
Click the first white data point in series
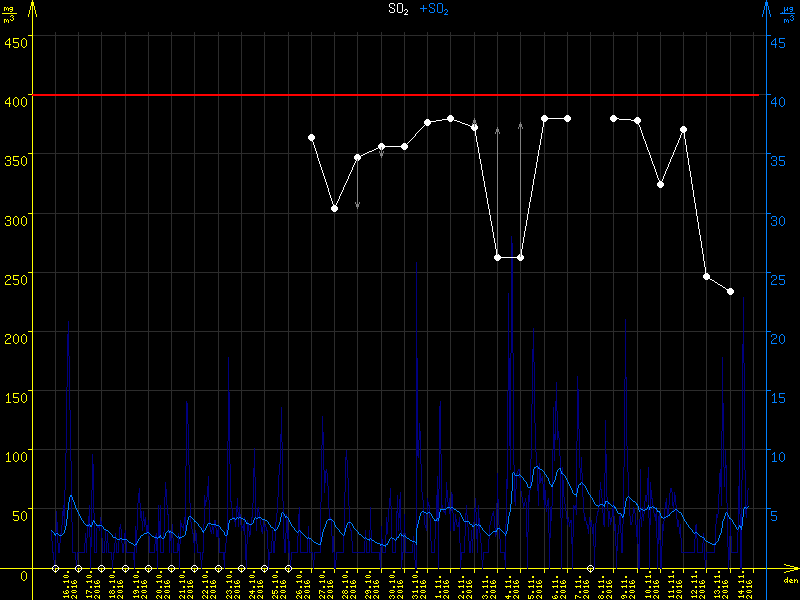tap(311, 137)
